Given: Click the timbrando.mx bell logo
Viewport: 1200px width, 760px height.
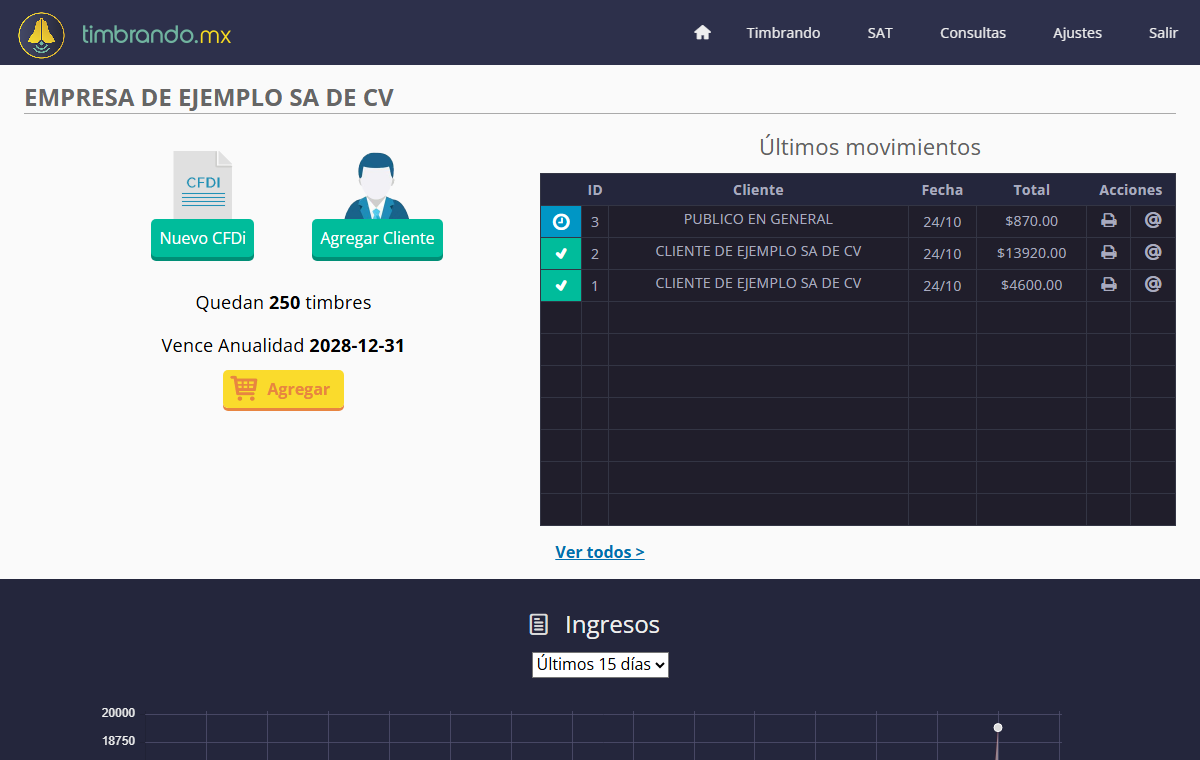Looking at the screenshot, I should (42, 34).
